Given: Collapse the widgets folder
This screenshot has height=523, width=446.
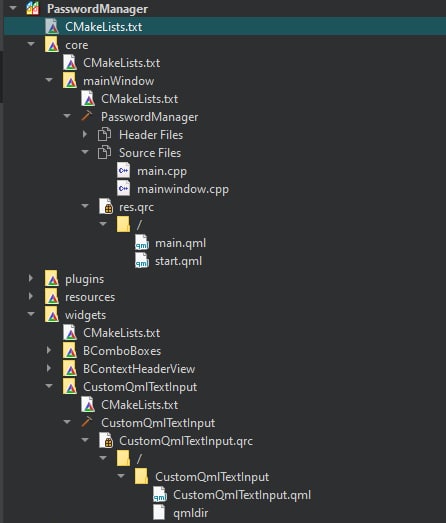Looking at the screenshot, I should coord(31,314).
